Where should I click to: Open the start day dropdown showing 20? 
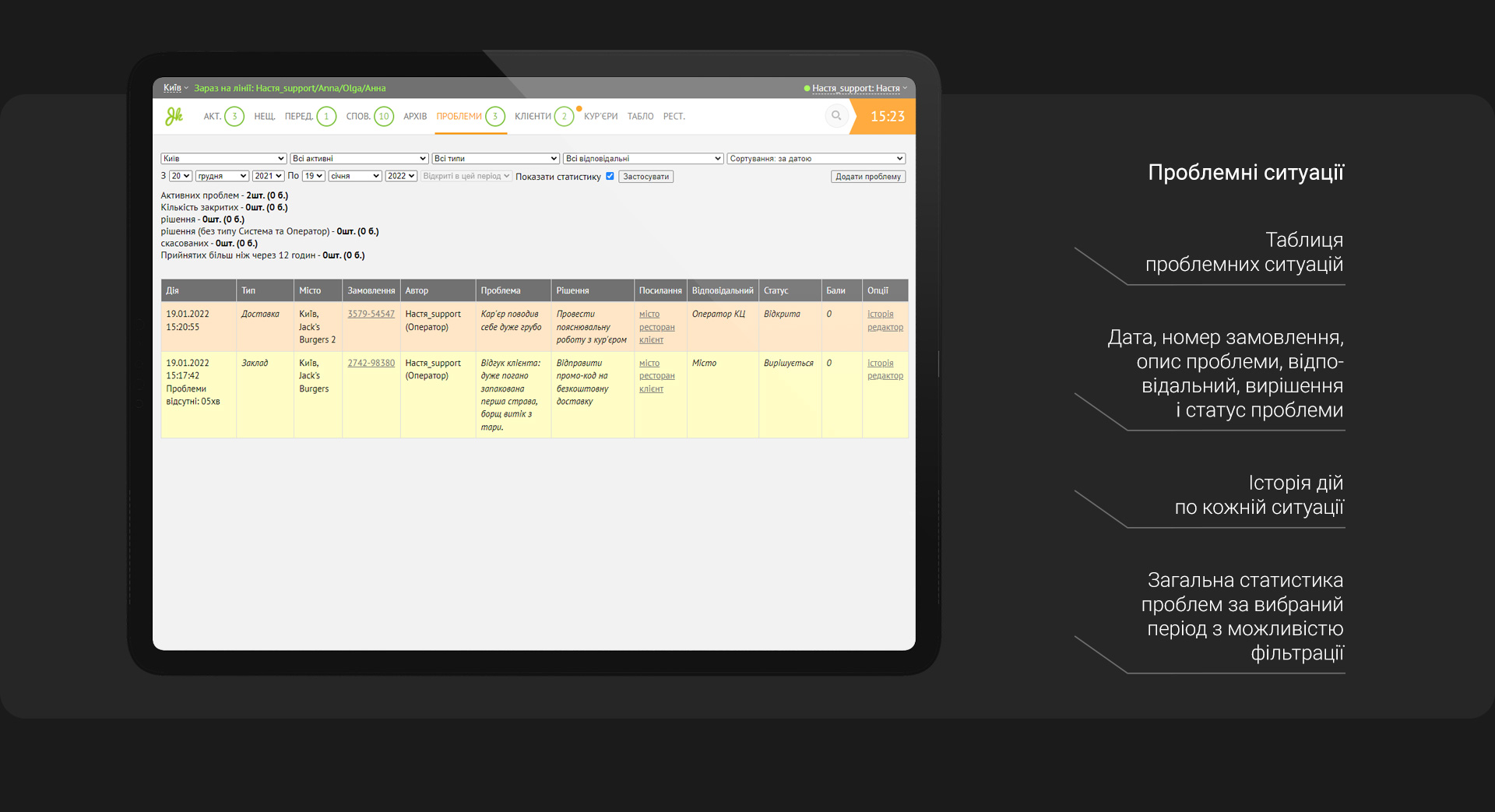[x=181, y=176]
